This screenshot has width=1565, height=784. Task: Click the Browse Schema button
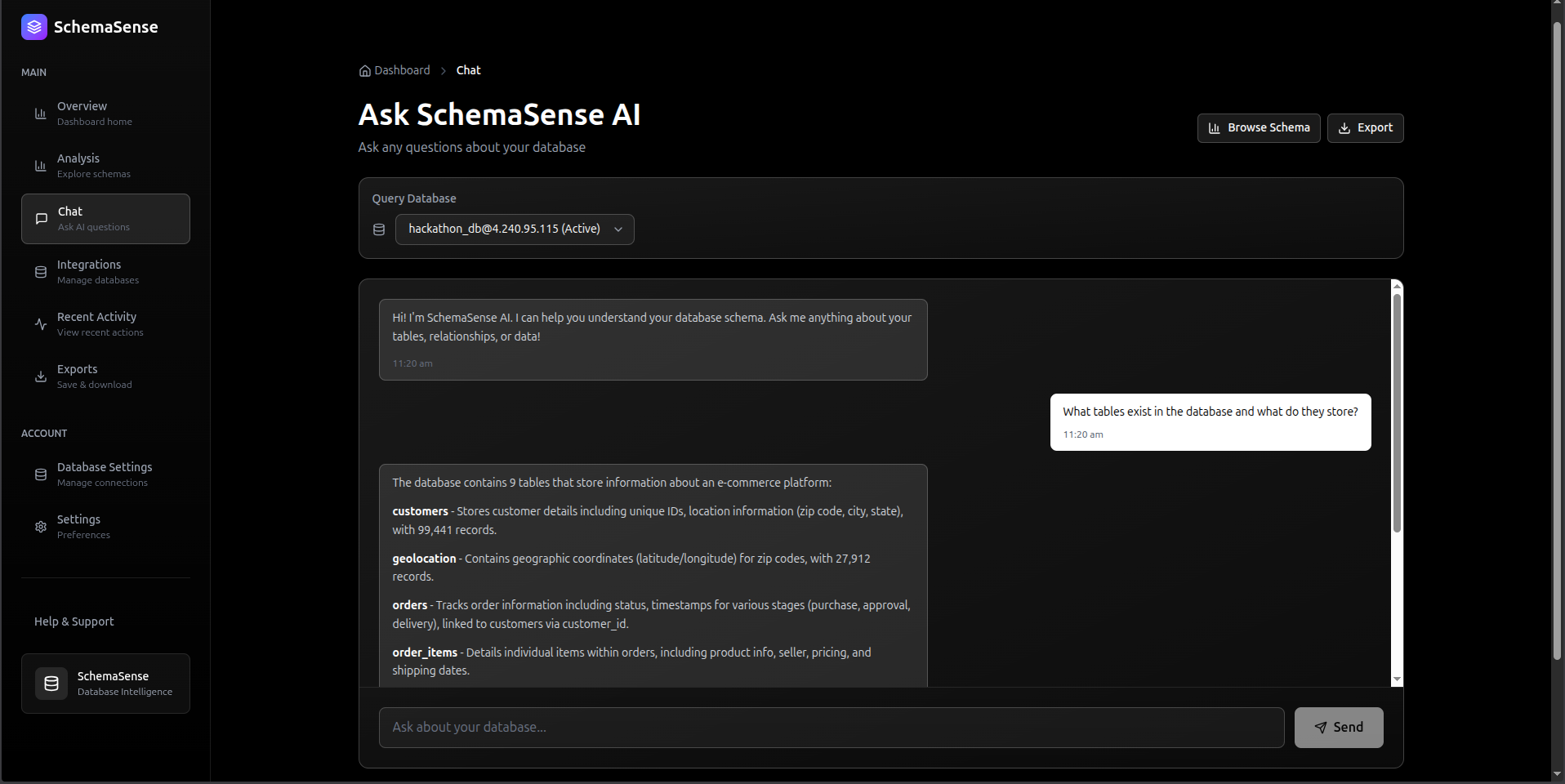tap(1258, 127)
